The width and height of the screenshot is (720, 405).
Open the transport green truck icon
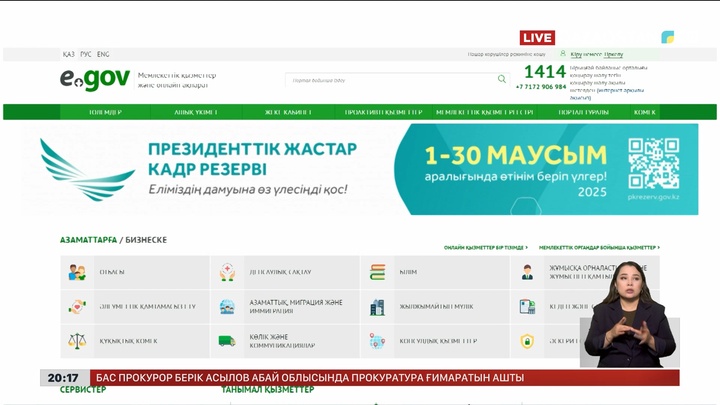click(227, 341)
